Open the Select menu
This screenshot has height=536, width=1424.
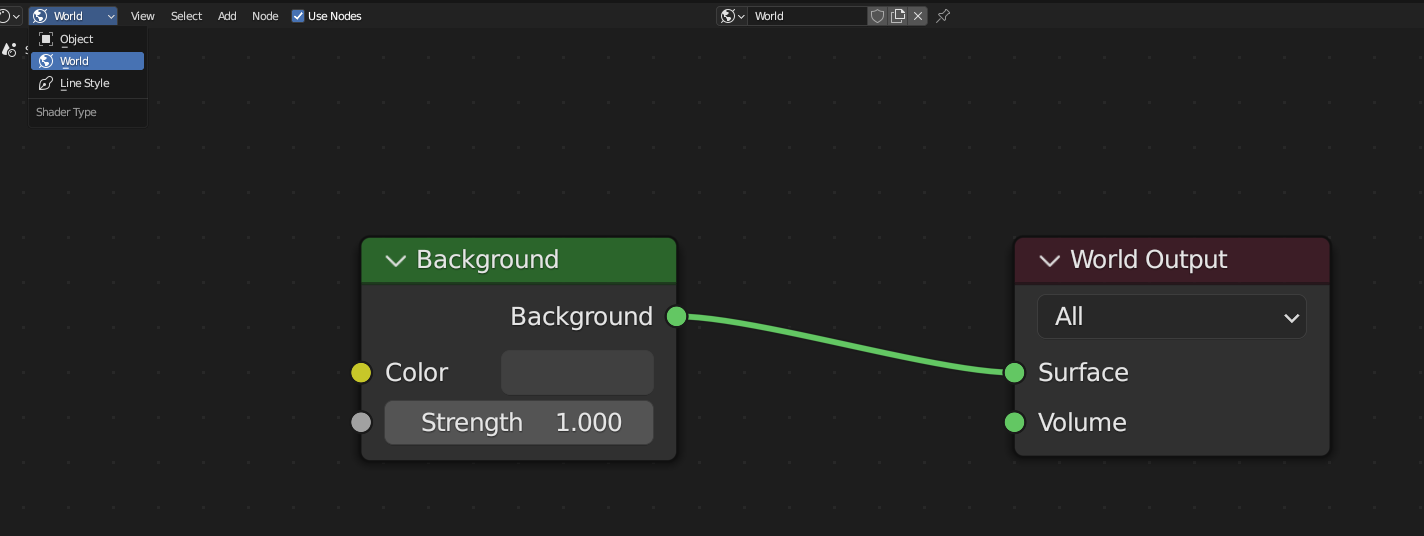[x=186, y=16]
